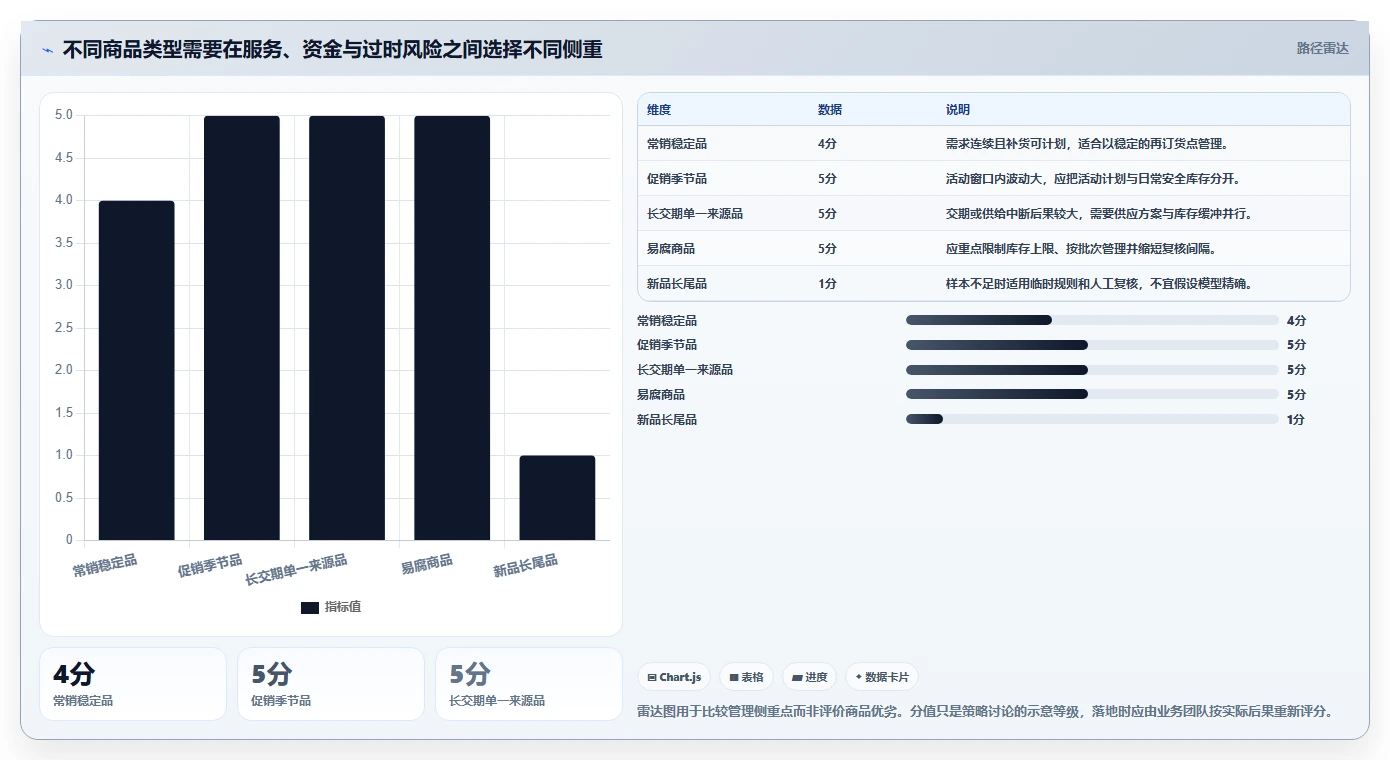Screen dimensions: 1390x760
Task: Click the 新品长尾品 bar in chart
Action: (557, 498)
